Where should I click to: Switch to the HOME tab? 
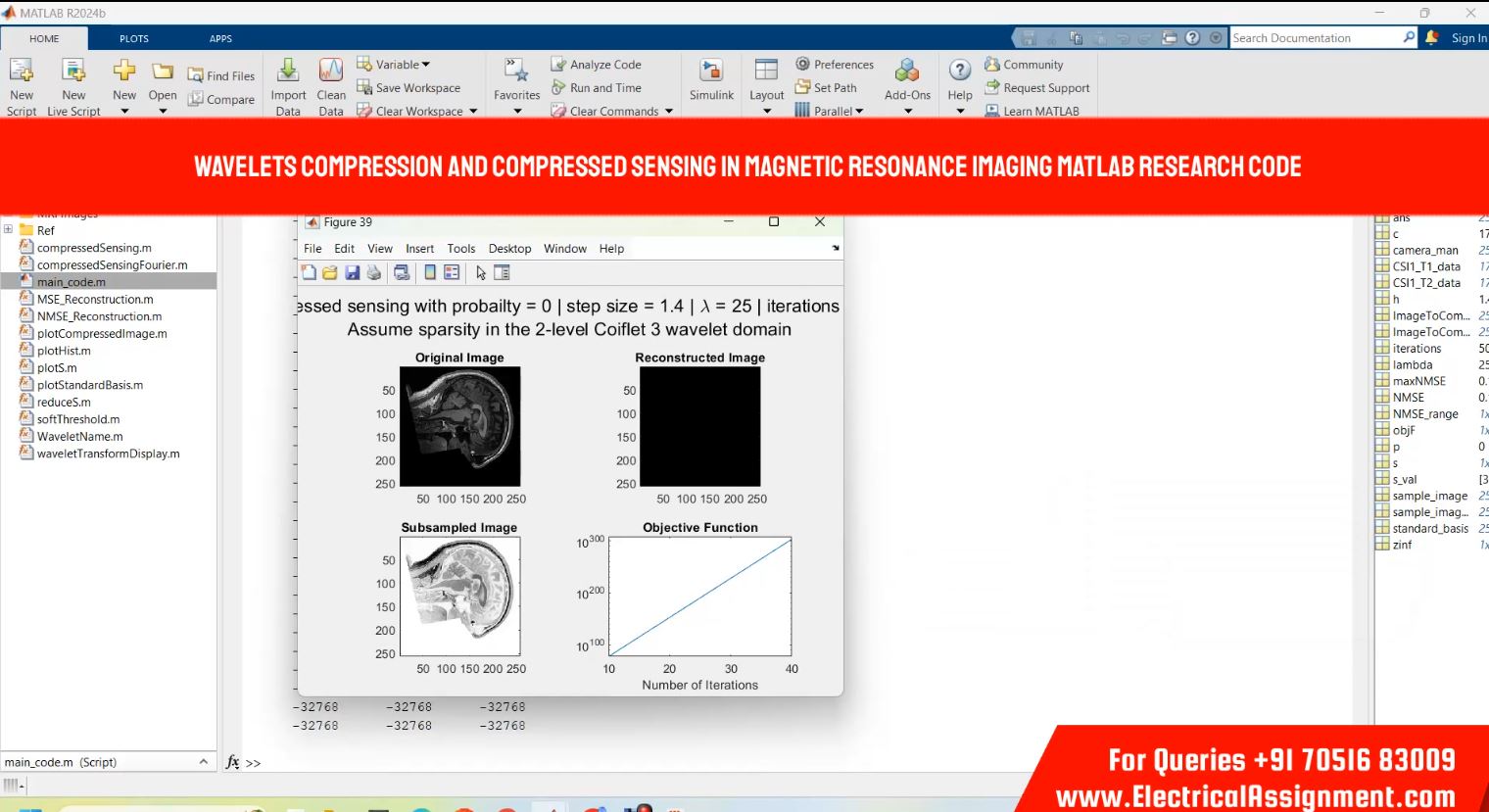click(x=44, y=38)
